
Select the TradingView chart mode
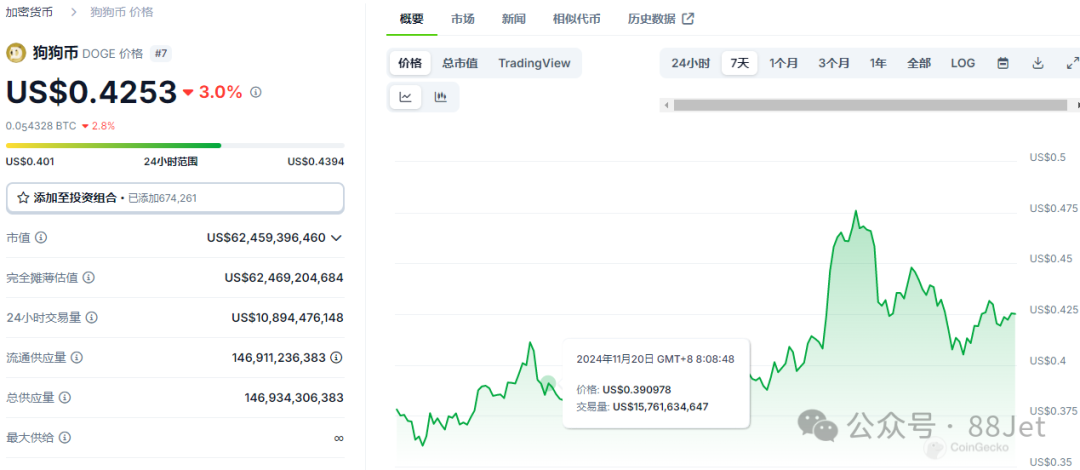pyautogui.click(x=534, y=63)
